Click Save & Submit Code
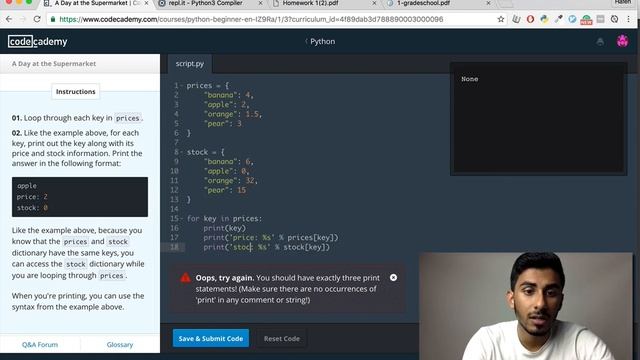The width and height of the screenshot is (640, 360). pyautogui.click(x=211, y=338)
